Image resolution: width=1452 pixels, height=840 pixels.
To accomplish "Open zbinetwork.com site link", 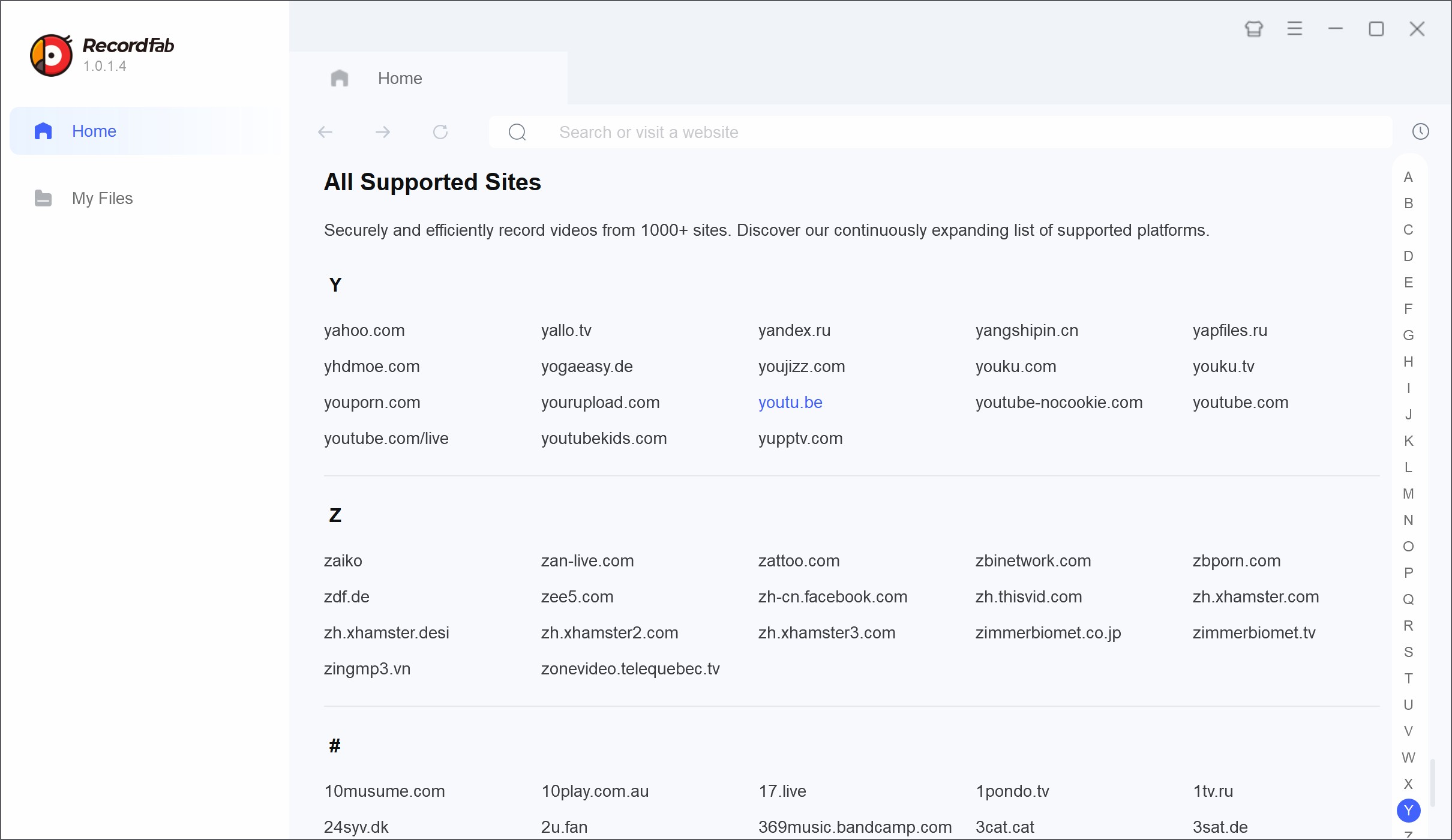I will pos(1033,561).
